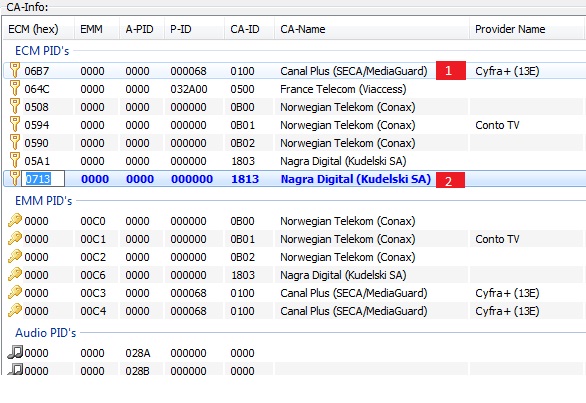The height and width of the screenshot is (403, 586).
Task: Click the red marker labeled 1
Action: point(451,71)
